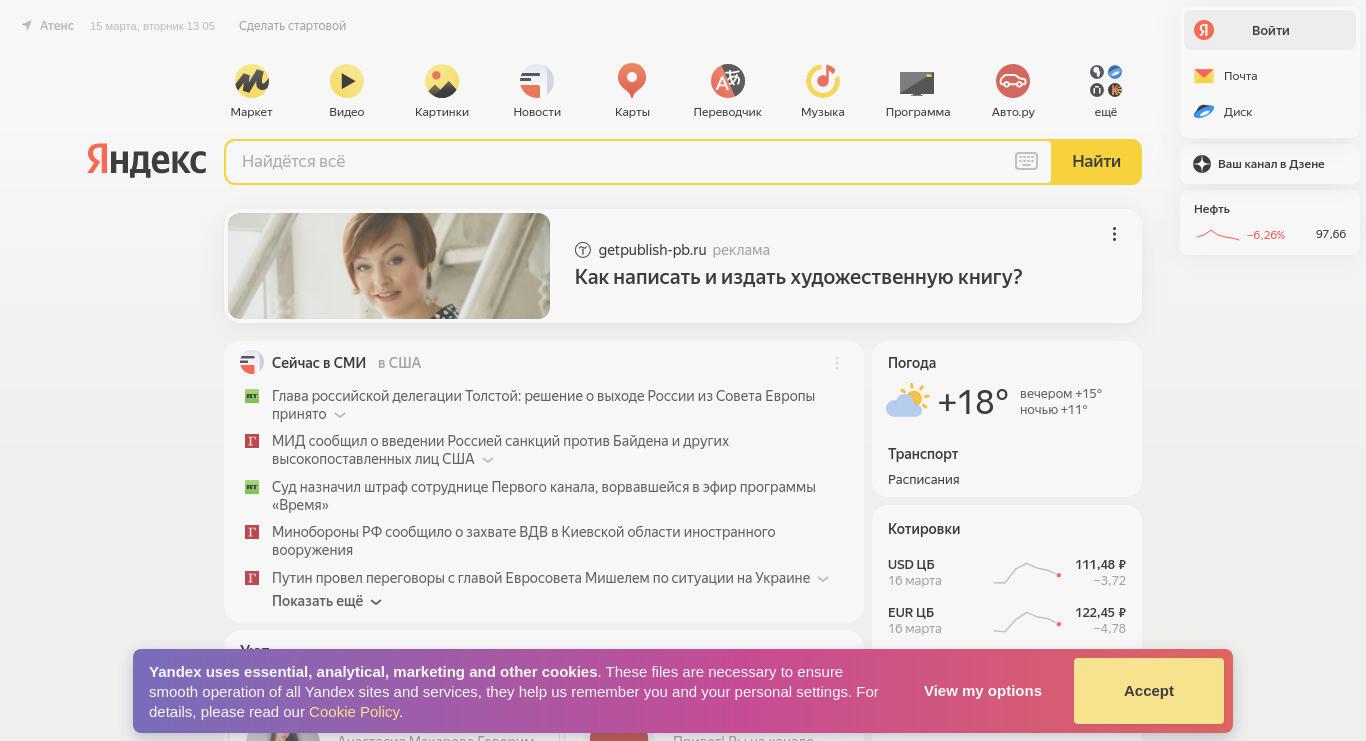The width and height of the screenshot is (1366, 741).
Task: Expand the Путин Мишель news story chevron
Action: [x=823, y=579]
